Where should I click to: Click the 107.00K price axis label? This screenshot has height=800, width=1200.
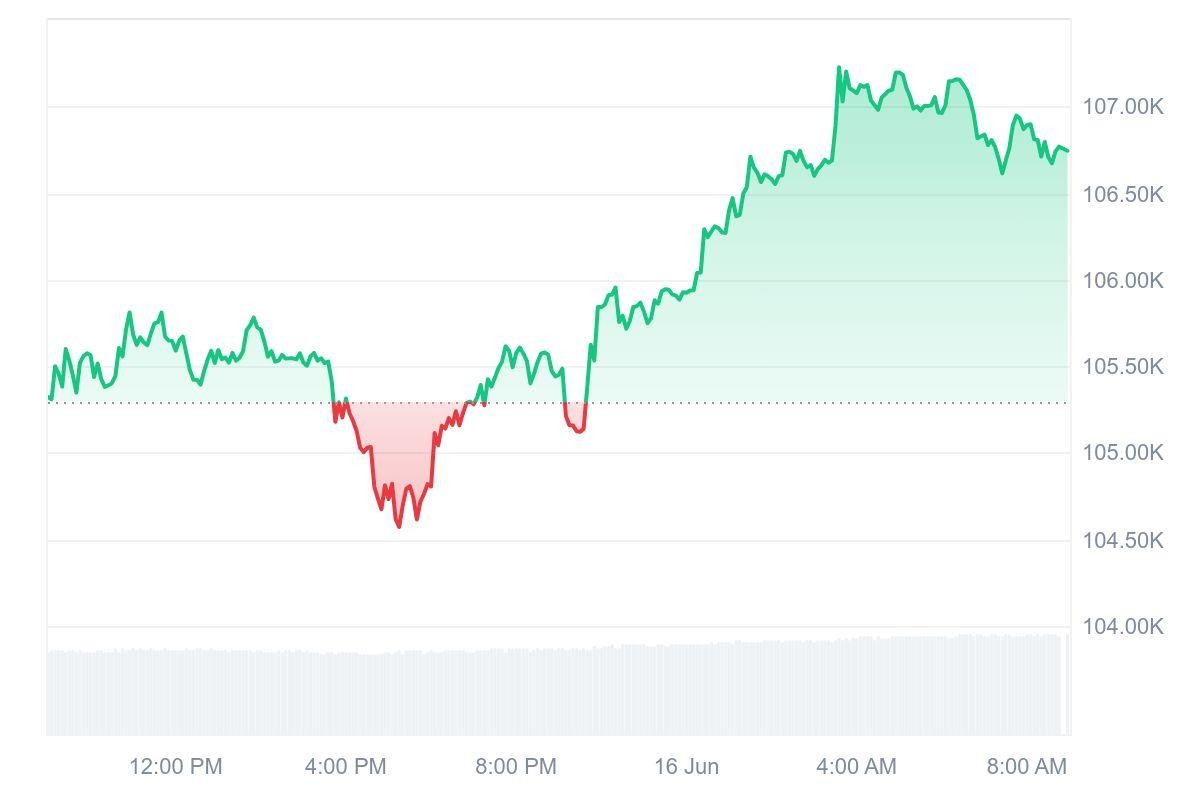point(1123,107)
